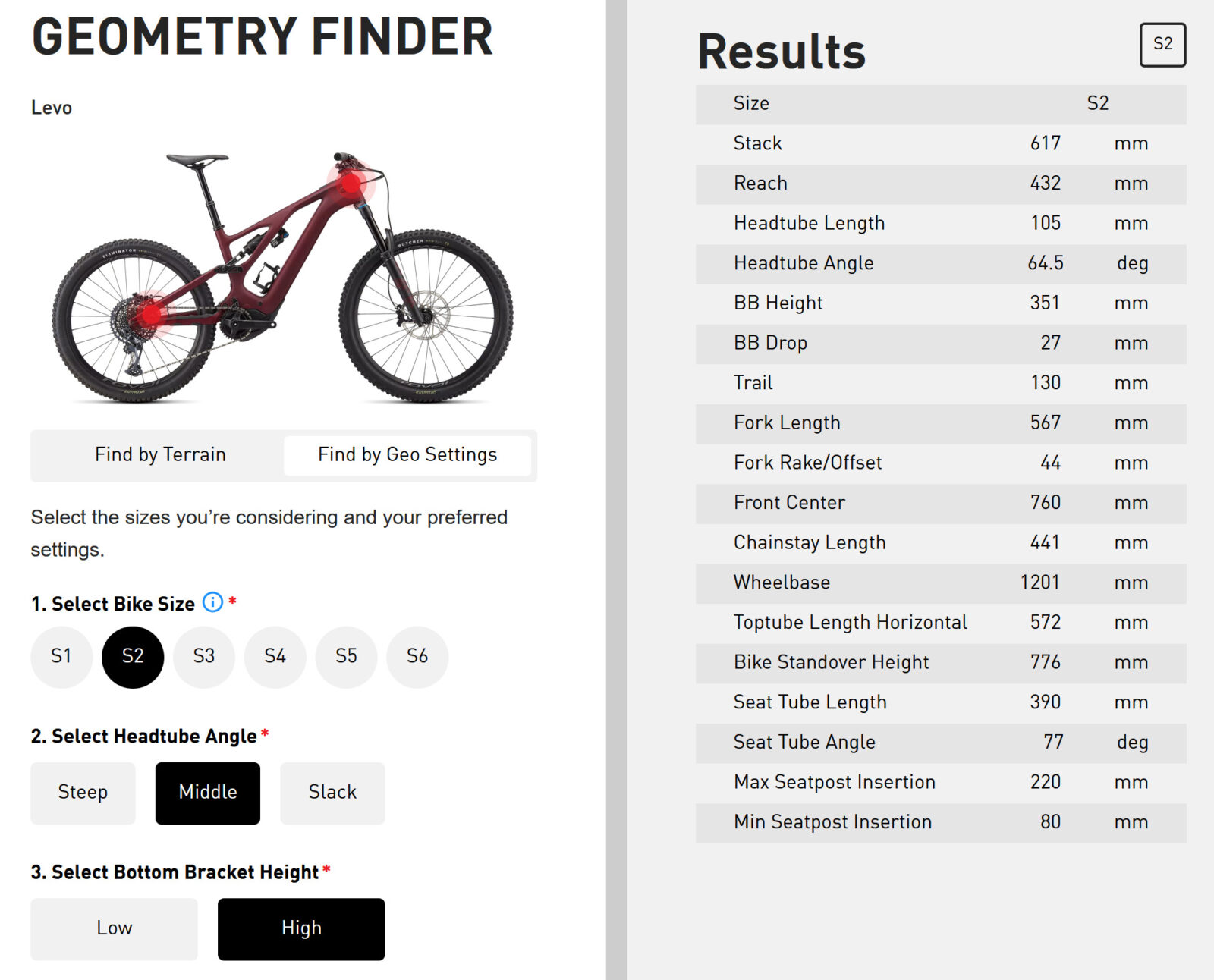
Task: Set headtube angle to Slack
Action: pos(332,793)
